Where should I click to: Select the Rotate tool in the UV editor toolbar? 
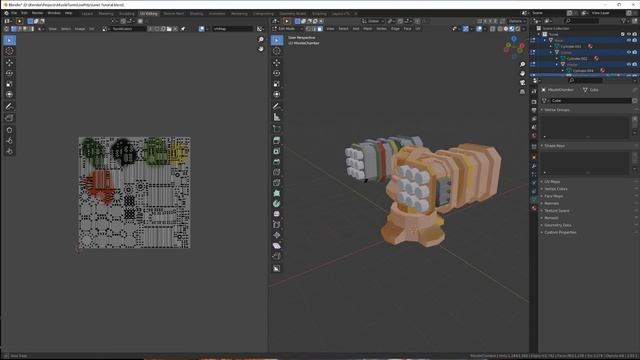(9, 73)
